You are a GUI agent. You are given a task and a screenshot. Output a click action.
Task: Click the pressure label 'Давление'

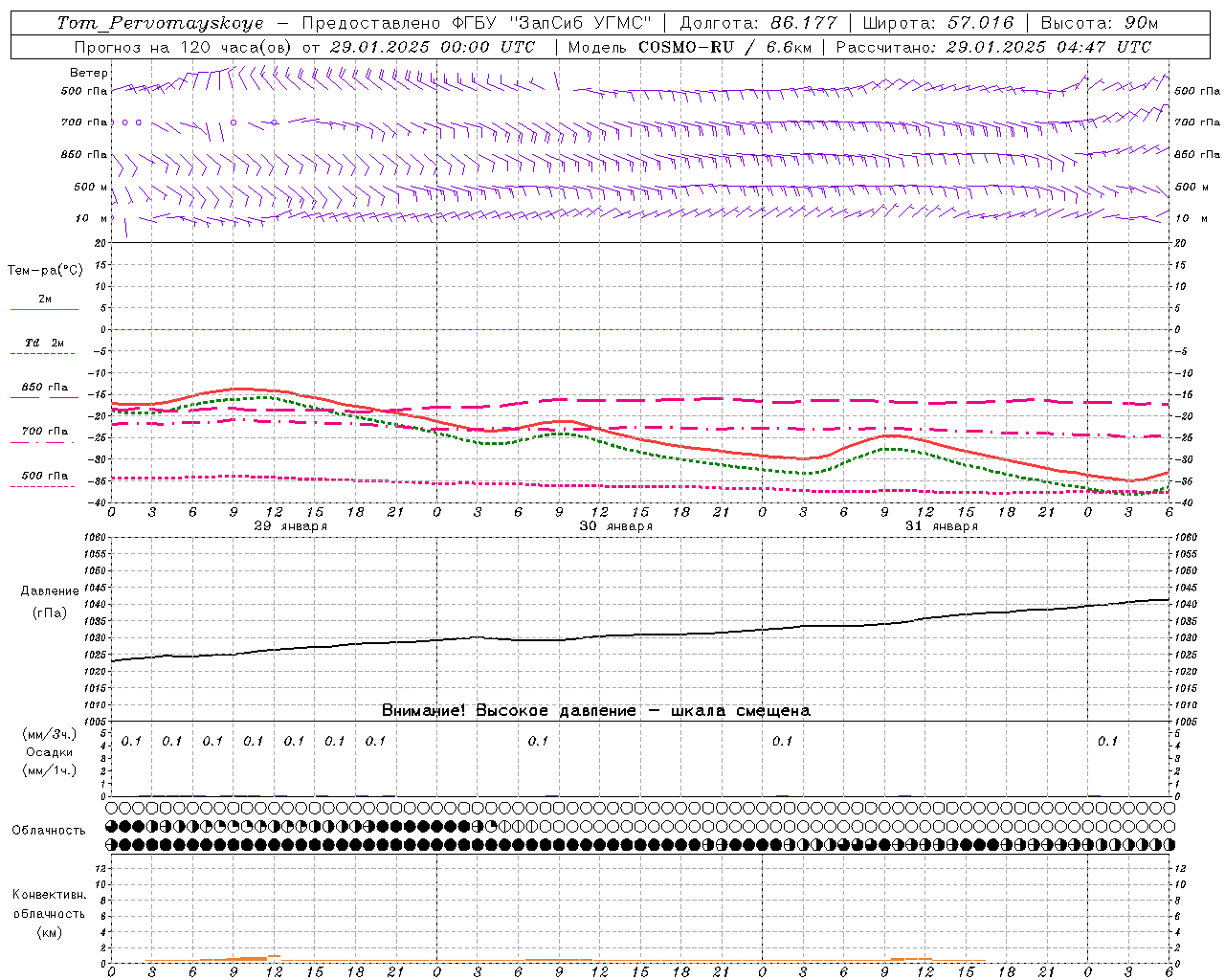coord(49,591)
